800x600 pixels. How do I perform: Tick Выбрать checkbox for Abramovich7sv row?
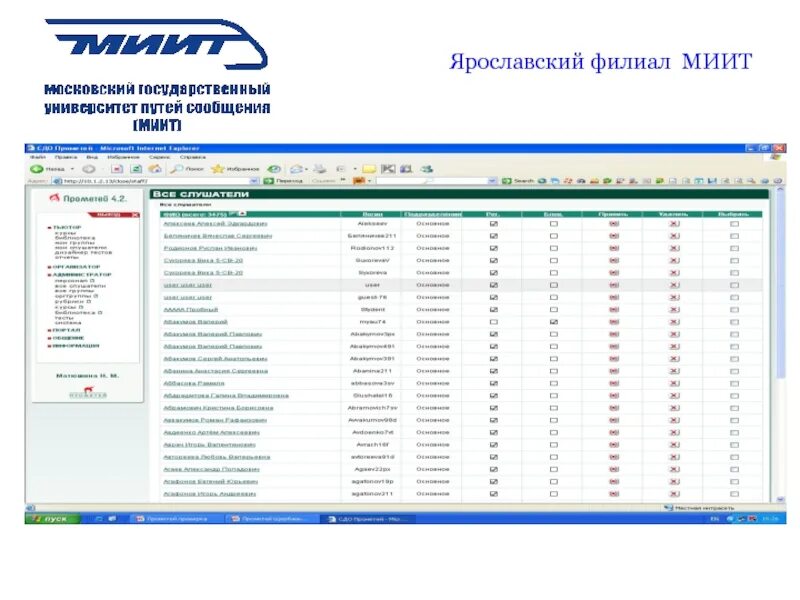click(734, 408)
